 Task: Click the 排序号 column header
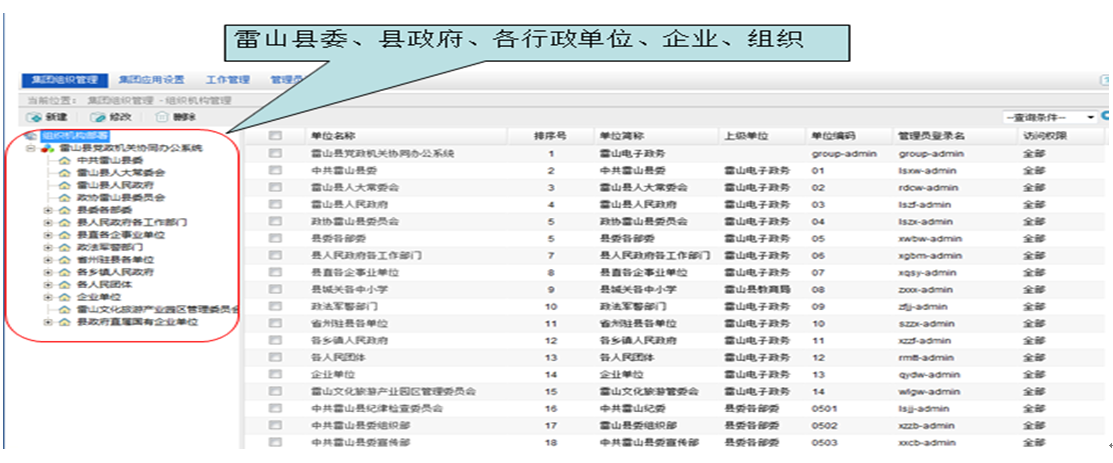(550, 136)
